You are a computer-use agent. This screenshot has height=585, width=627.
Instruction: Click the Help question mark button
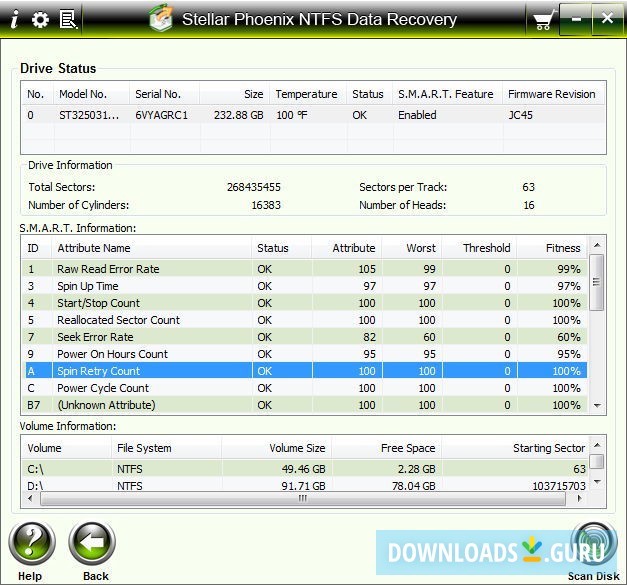(x=32, y=543)
